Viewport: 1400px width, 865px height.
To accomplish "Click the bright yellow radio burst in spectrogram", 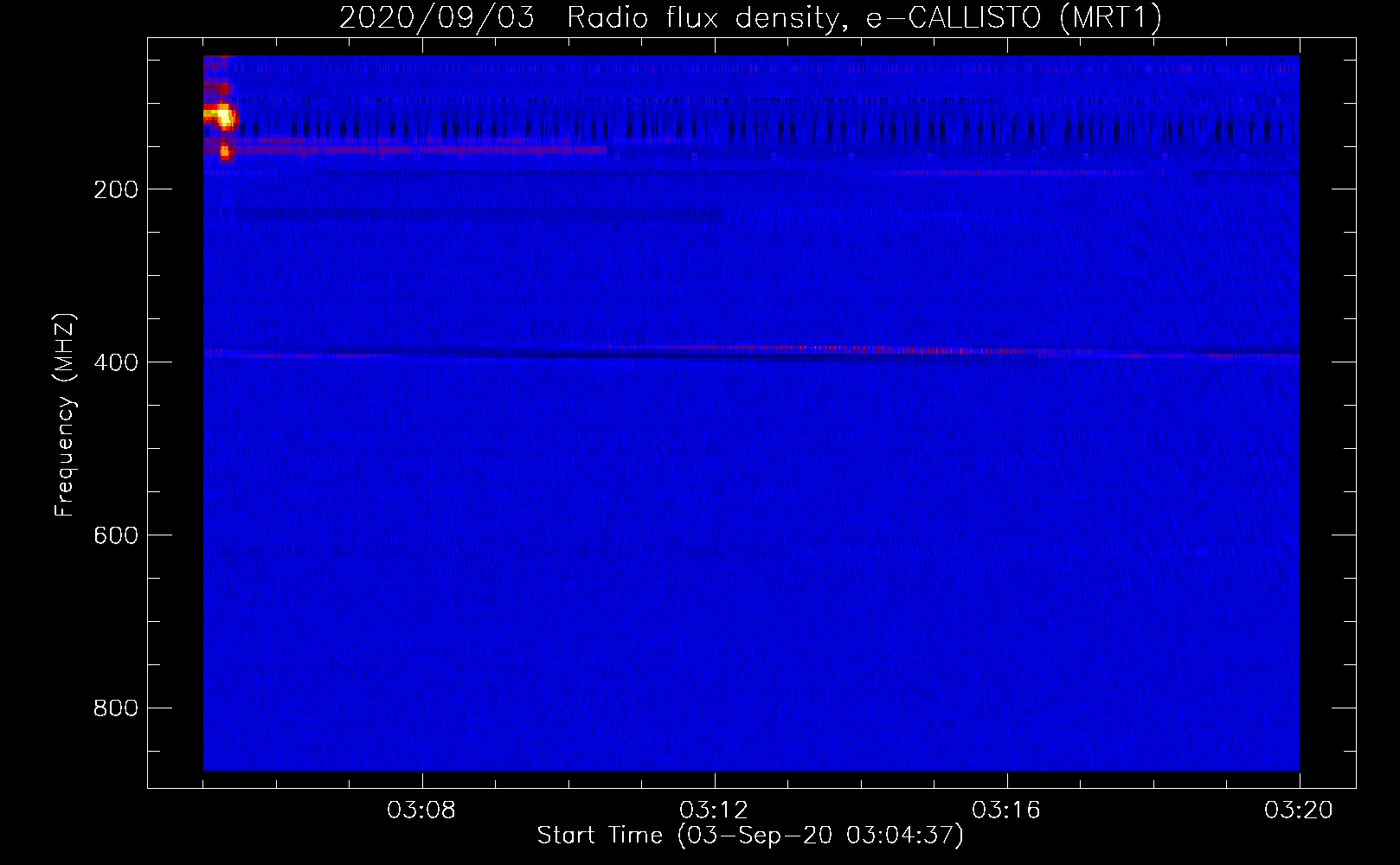I will click(221, 115).
